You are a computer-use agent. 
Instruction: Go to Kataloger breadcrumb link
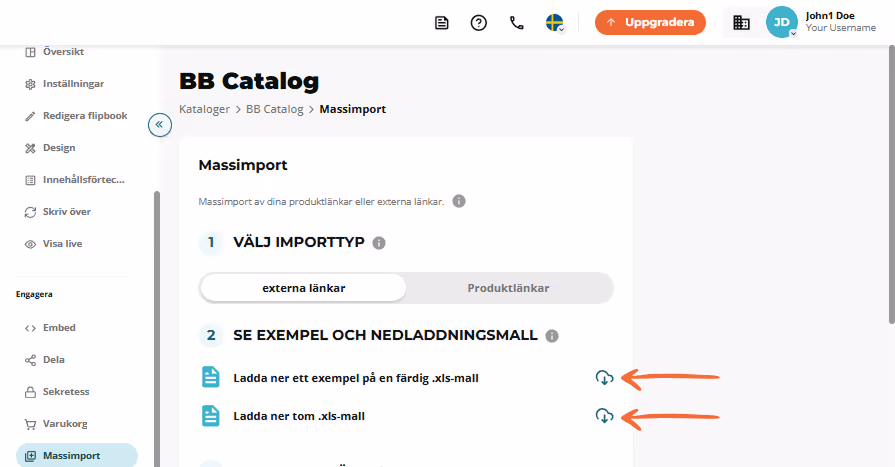pos(204,109)
